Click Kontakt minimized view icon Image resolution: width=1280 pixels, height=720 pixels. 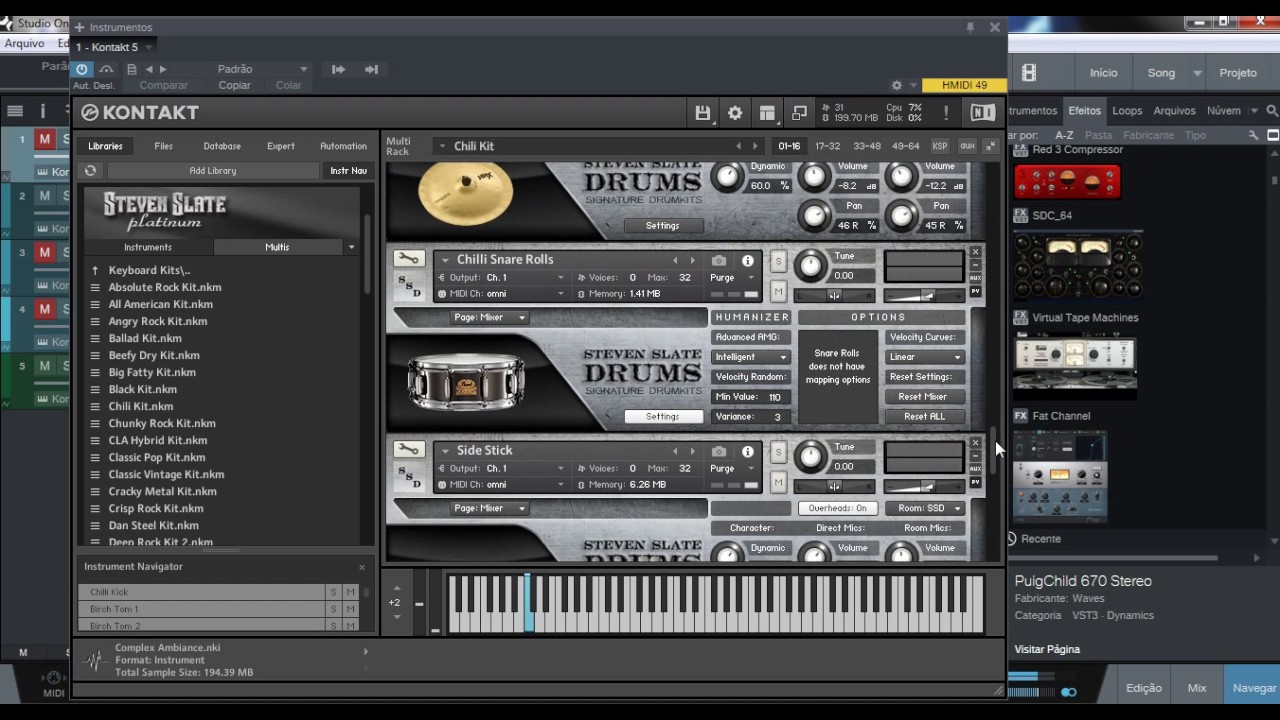coord(799,113)
